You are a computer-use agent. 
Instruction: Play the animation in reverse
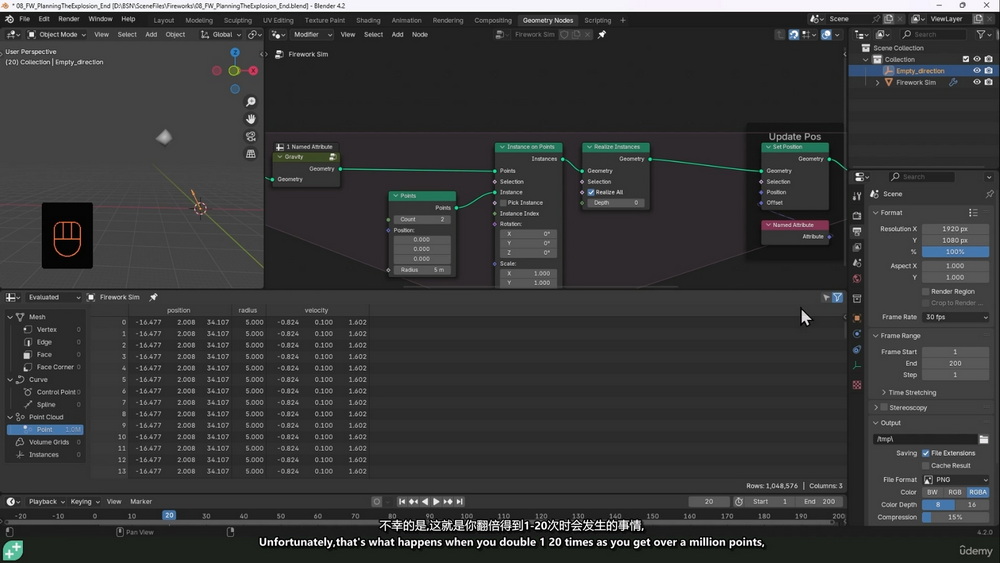pos(425,502)
